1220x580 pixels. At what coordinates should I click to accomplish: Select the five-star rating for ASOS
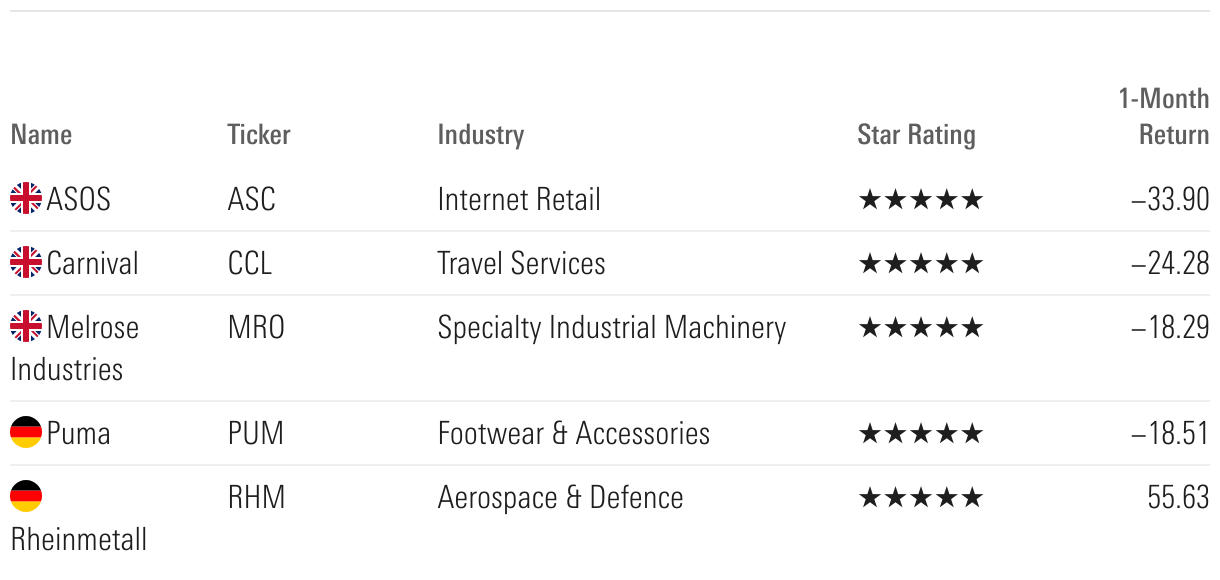point(921,199)
